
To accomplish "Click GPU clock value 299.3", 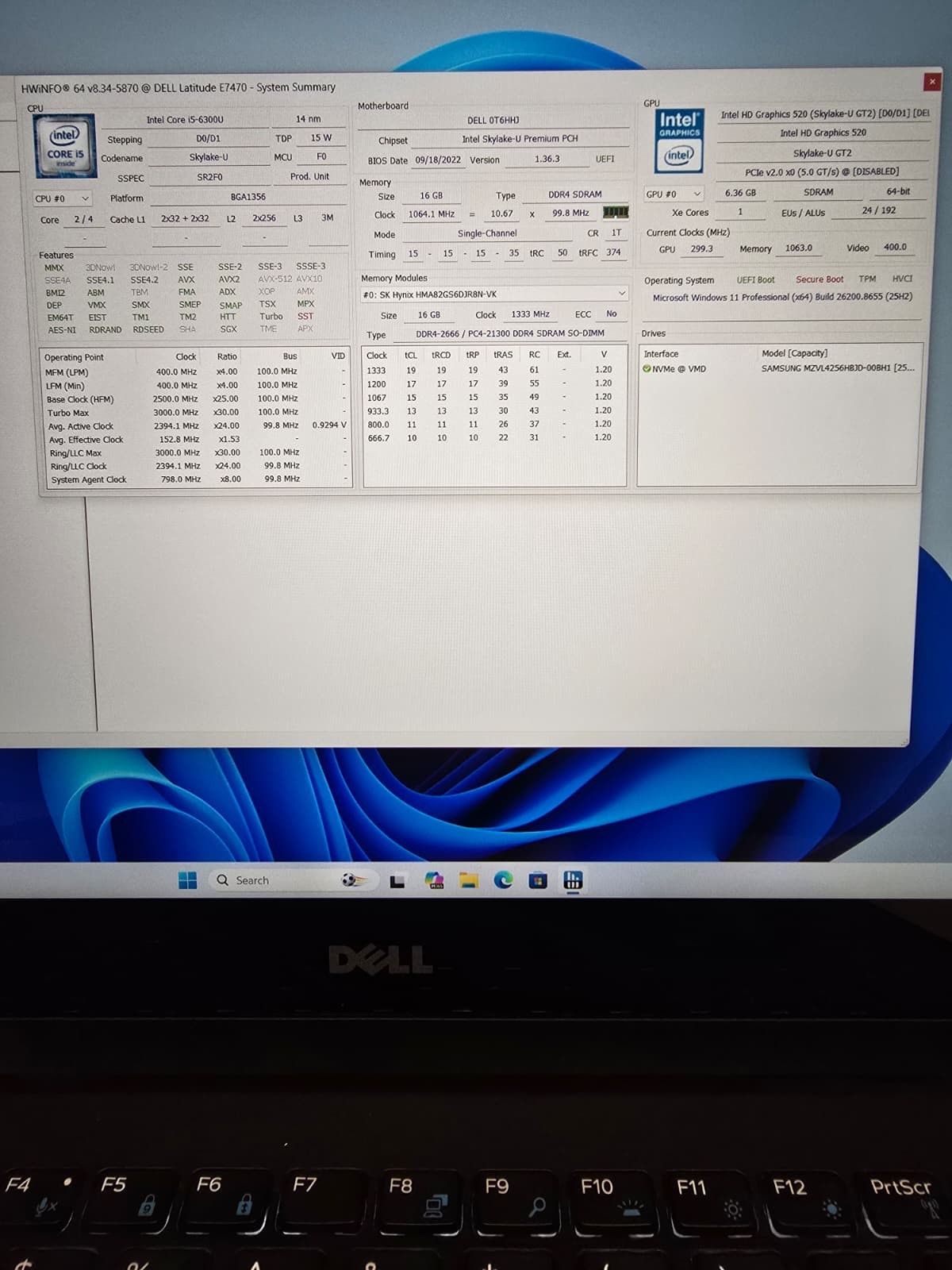I will [x=701, y=248].
